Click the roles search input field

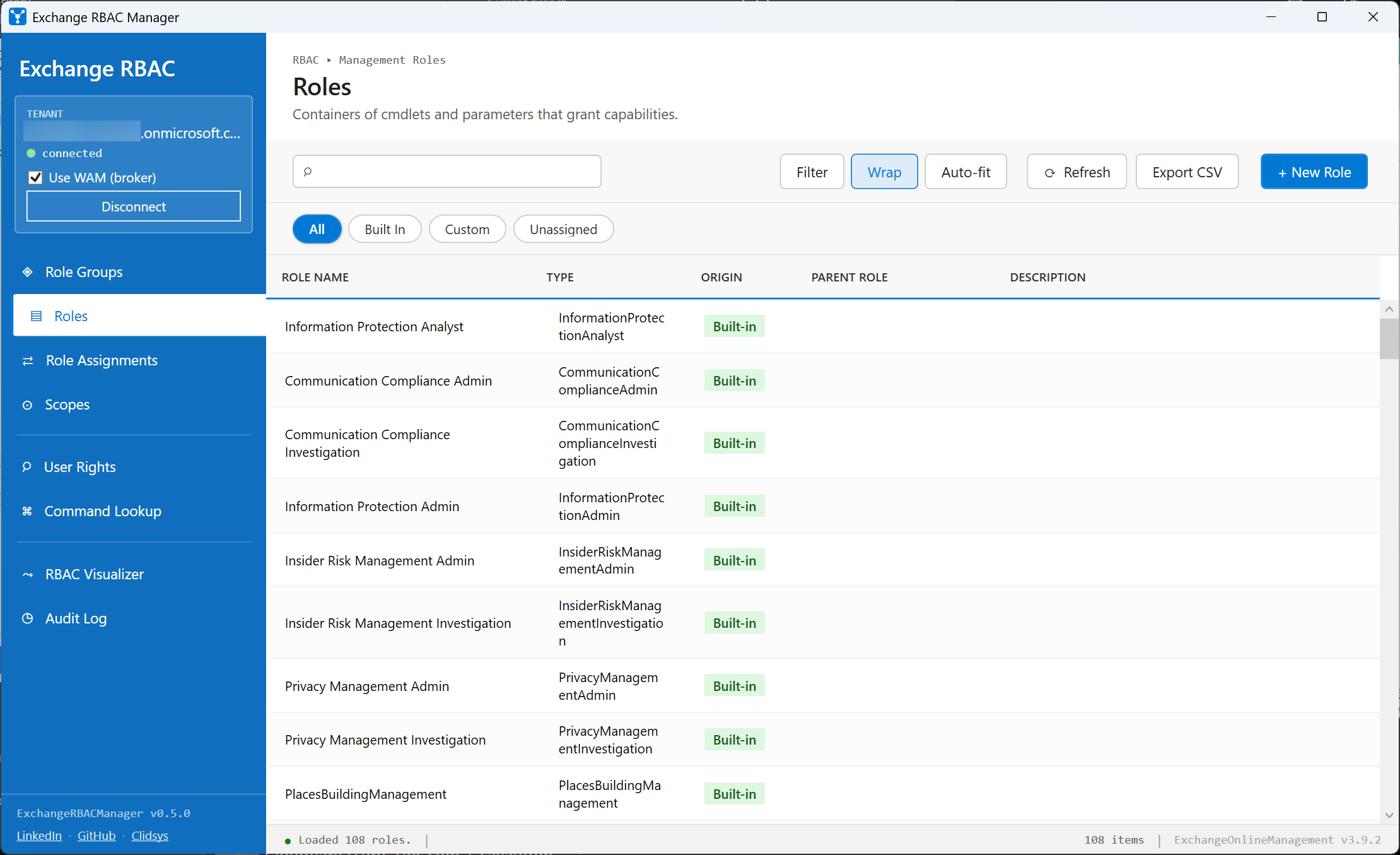(x=447, y=172)
